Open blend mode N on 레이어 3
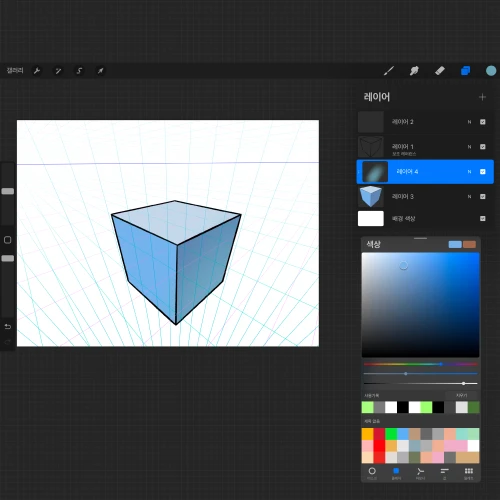The image size is (500, 500). (469, 196)
